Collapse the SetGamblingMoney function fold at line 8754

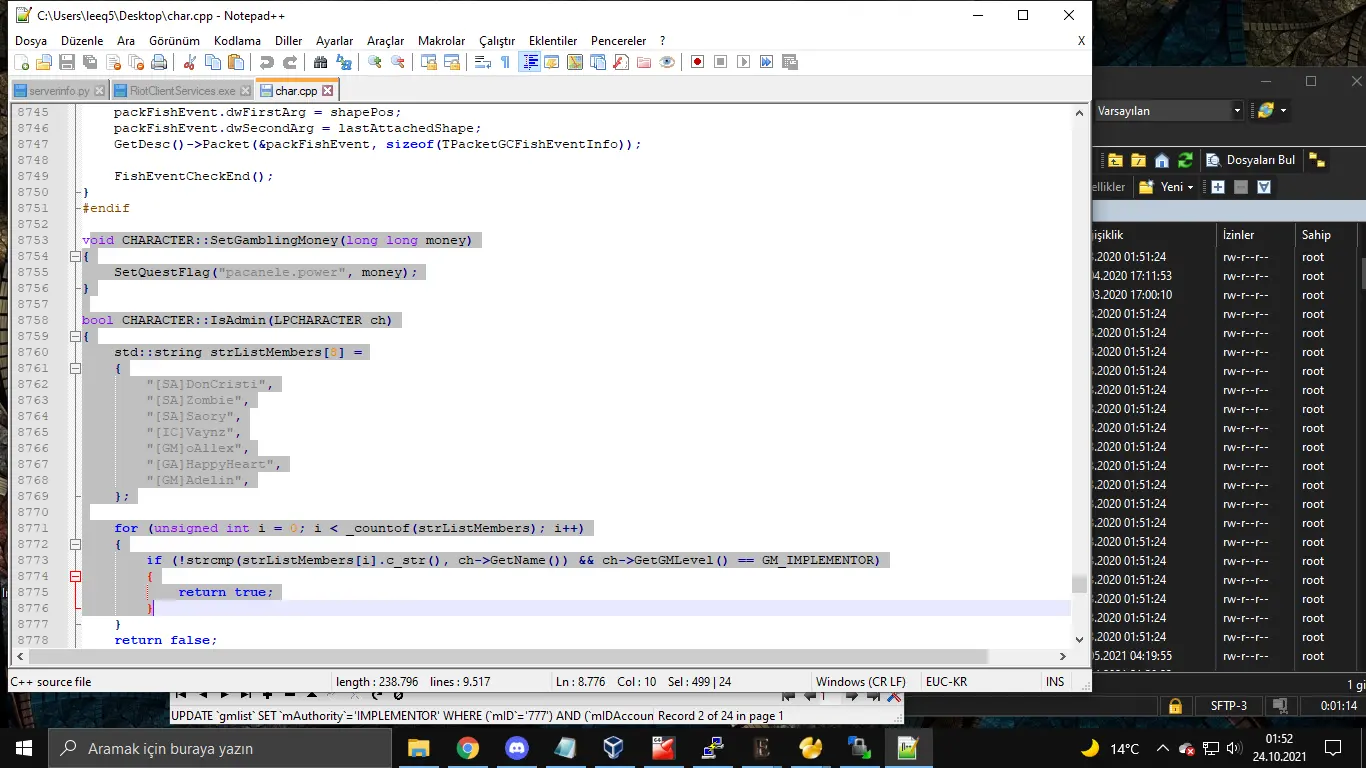75,256
